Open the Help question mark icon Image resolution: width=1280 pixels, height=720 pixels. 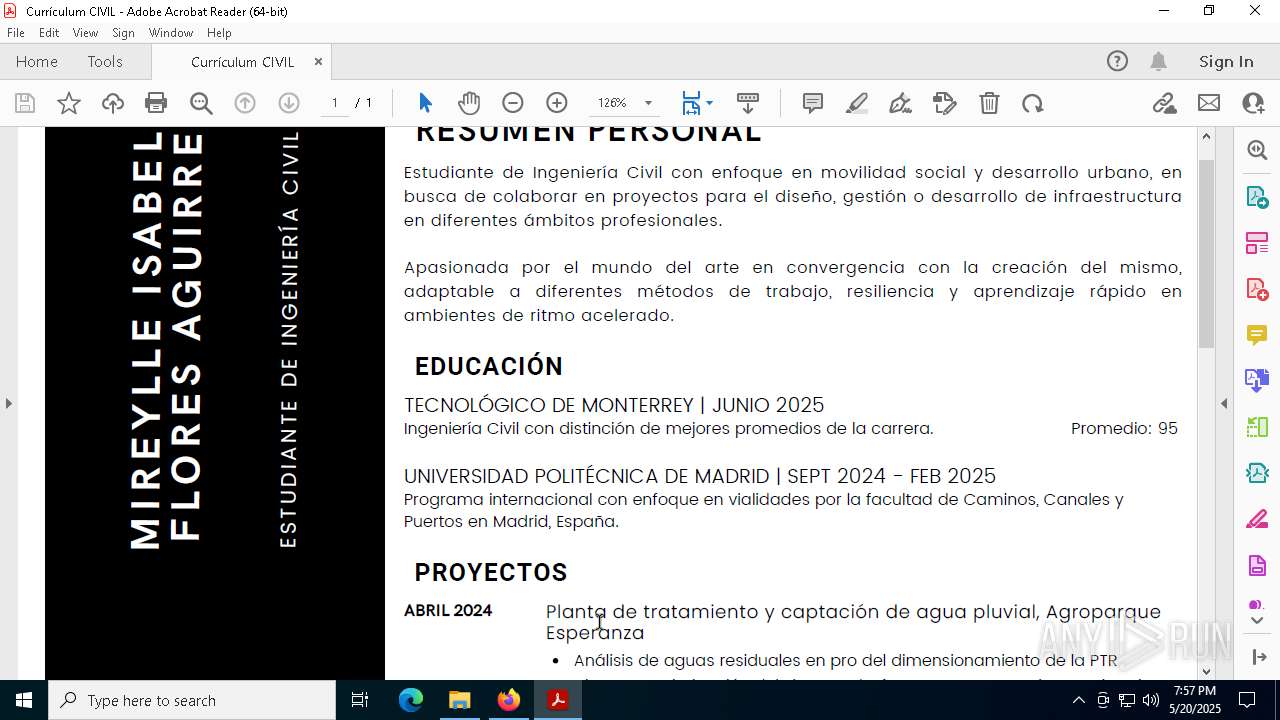pos(1117,61)
